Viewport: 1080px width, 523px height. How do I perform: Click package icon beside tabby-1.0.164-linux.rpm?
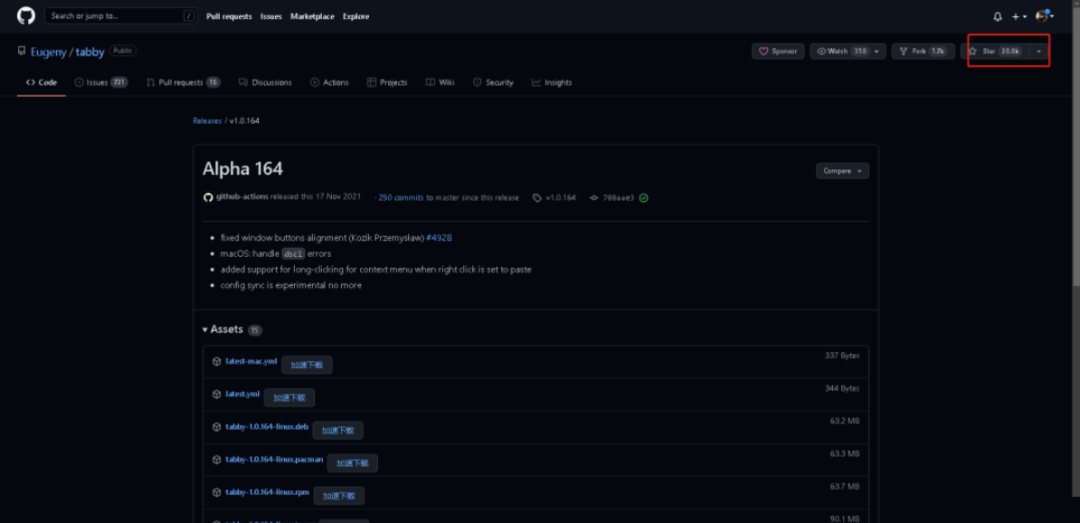[216, 492]
